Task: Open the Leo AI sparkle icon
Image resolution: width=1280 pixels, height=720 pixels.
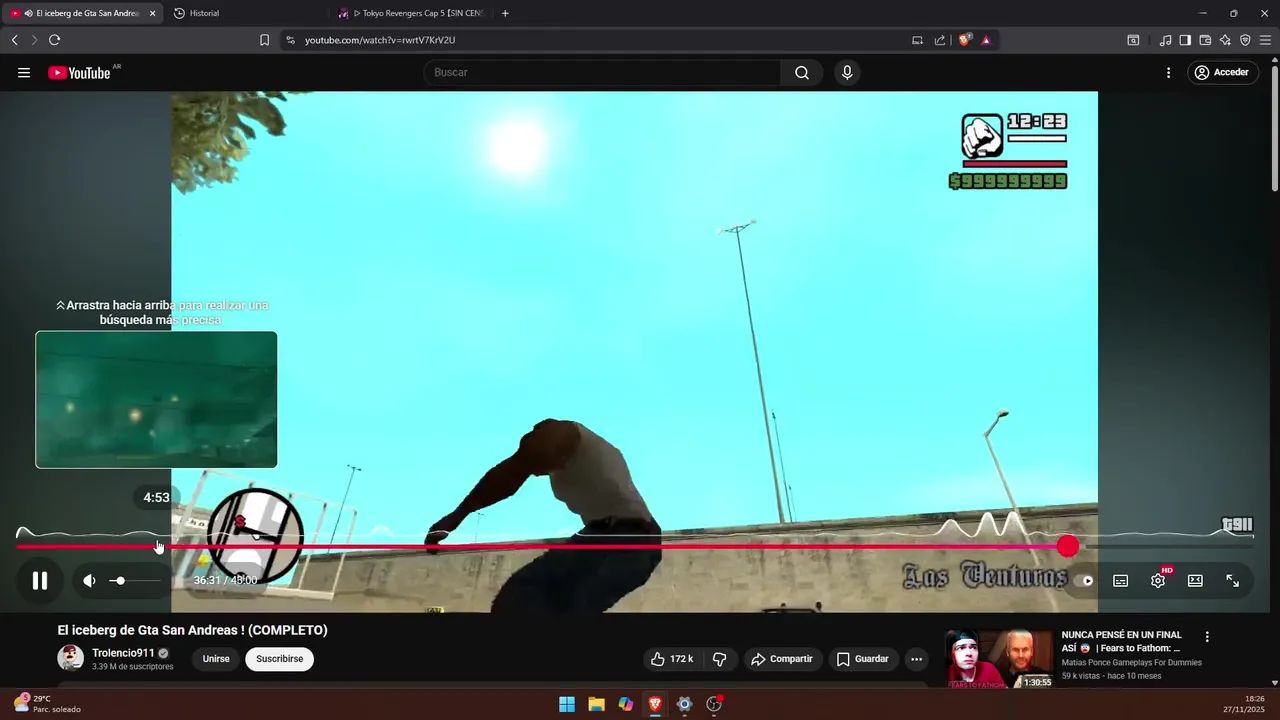Action: click(x=1225, y=40)
